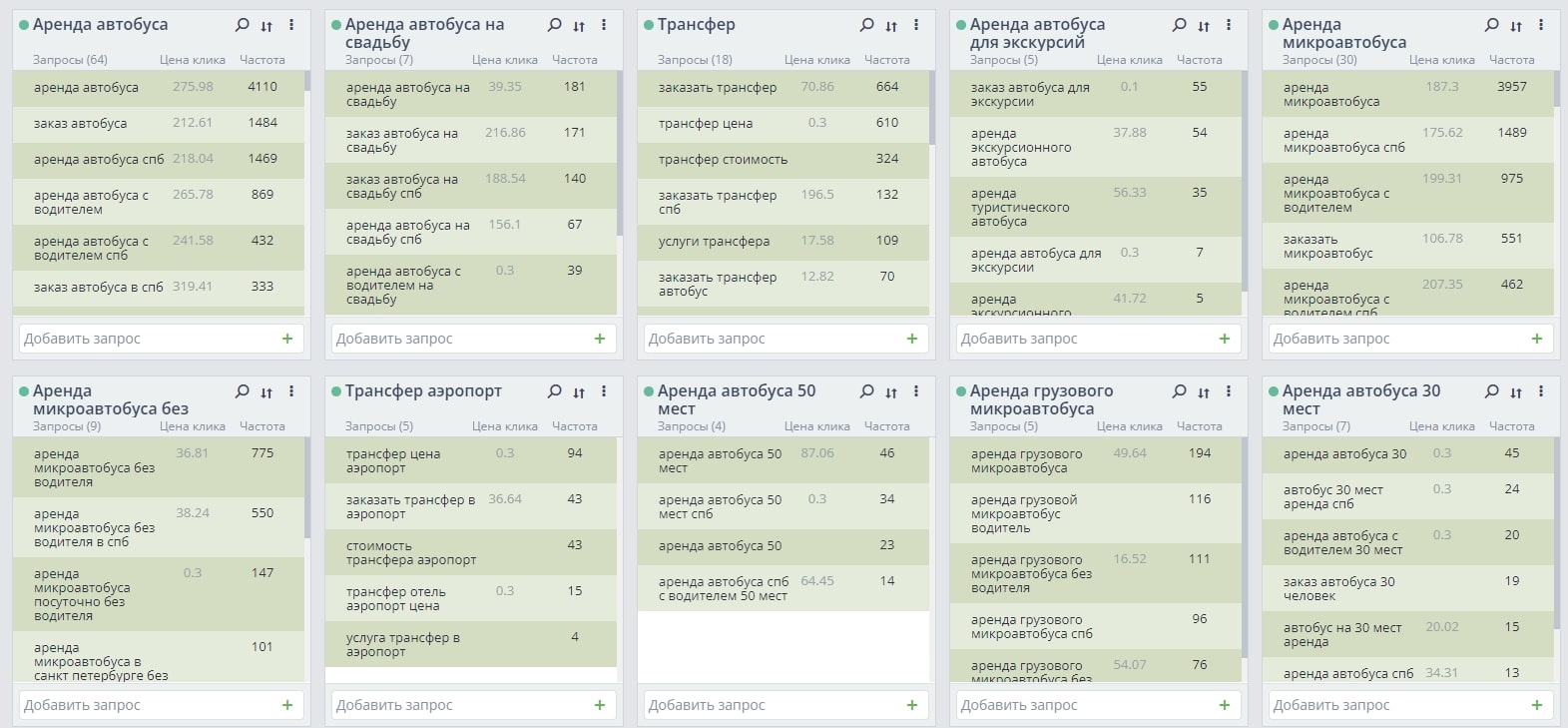The image size is (1568, 728).
Task: Open three-dot menu of Аренда микроавтобуса card
Action: point(1541,25)
